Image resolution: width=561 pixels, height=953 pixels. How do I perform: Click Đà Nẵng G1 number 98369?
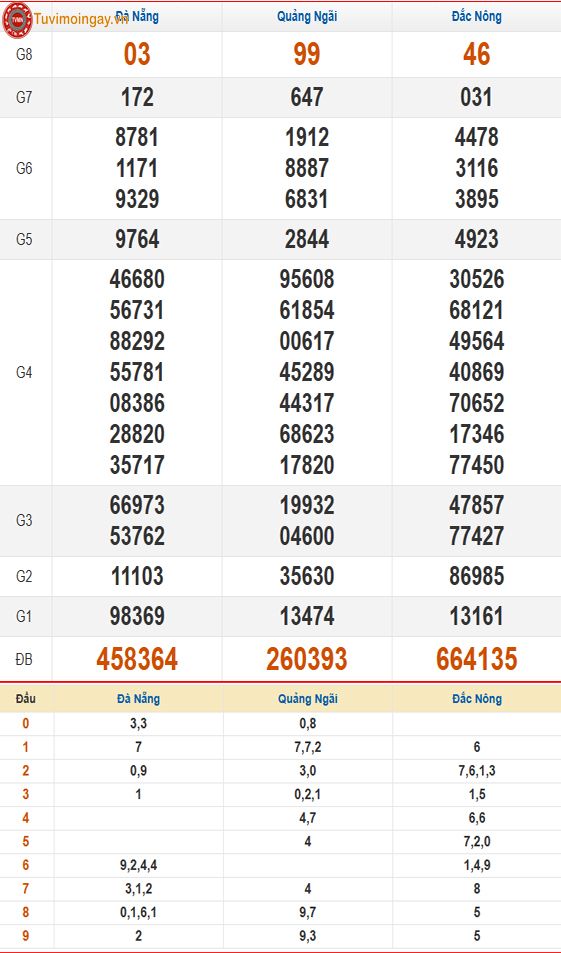pos(137,616)
